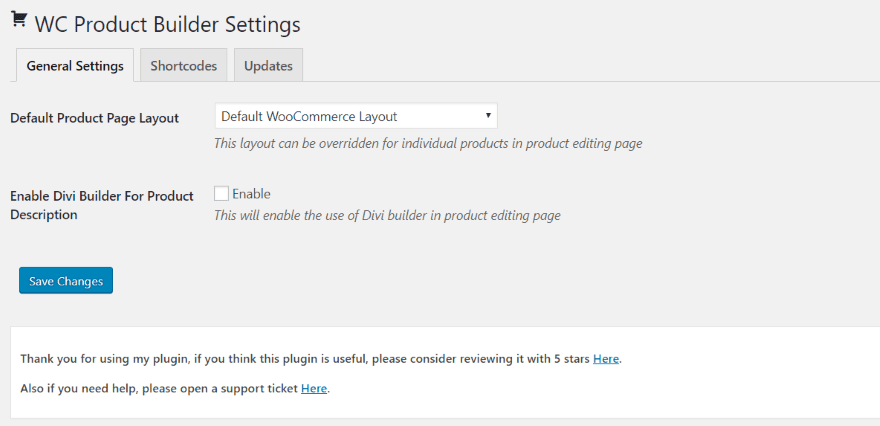Switch to the General Settings tab
This screenshot has height=426, width=880.
75,66
